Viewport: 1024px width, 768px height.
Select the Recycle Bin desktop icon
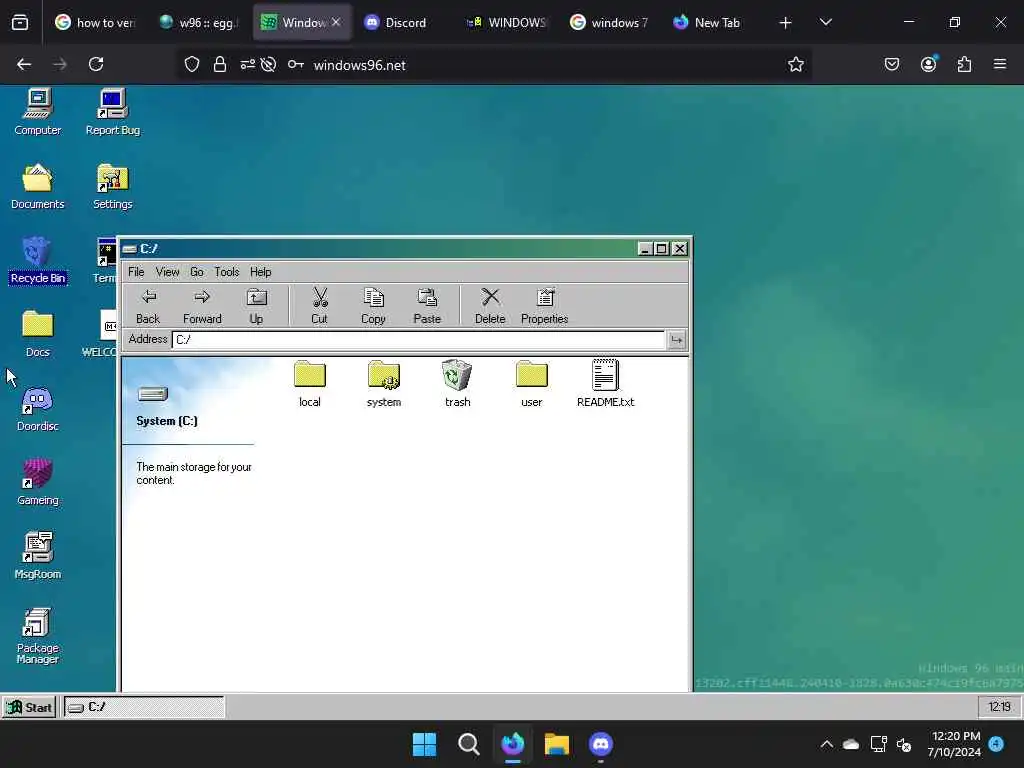coord(38,260)
